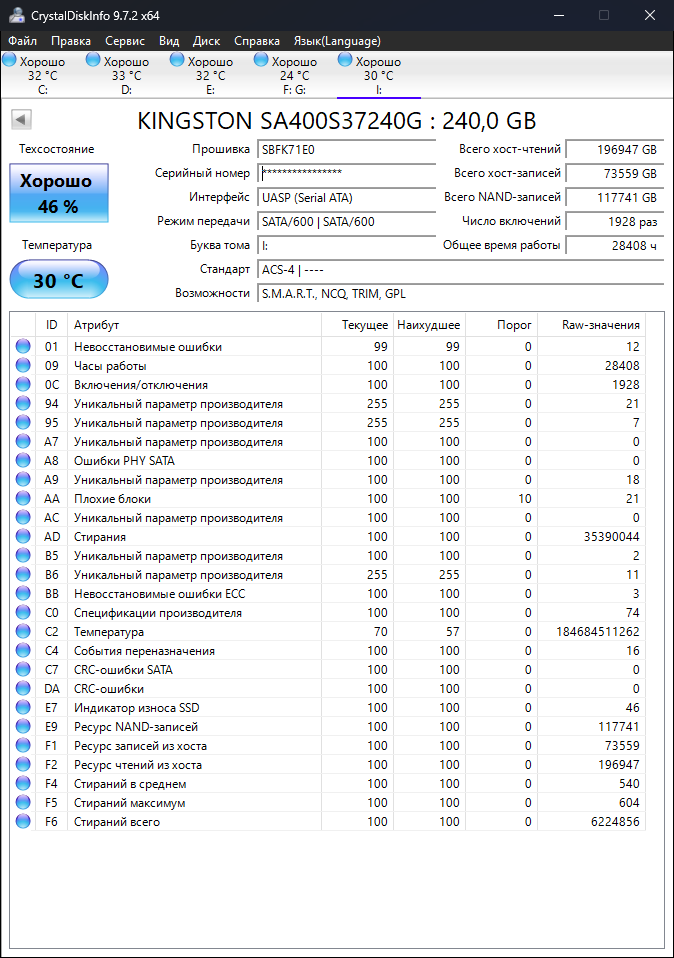
Task: Open the Вид menu
Action: pos(169,41)
